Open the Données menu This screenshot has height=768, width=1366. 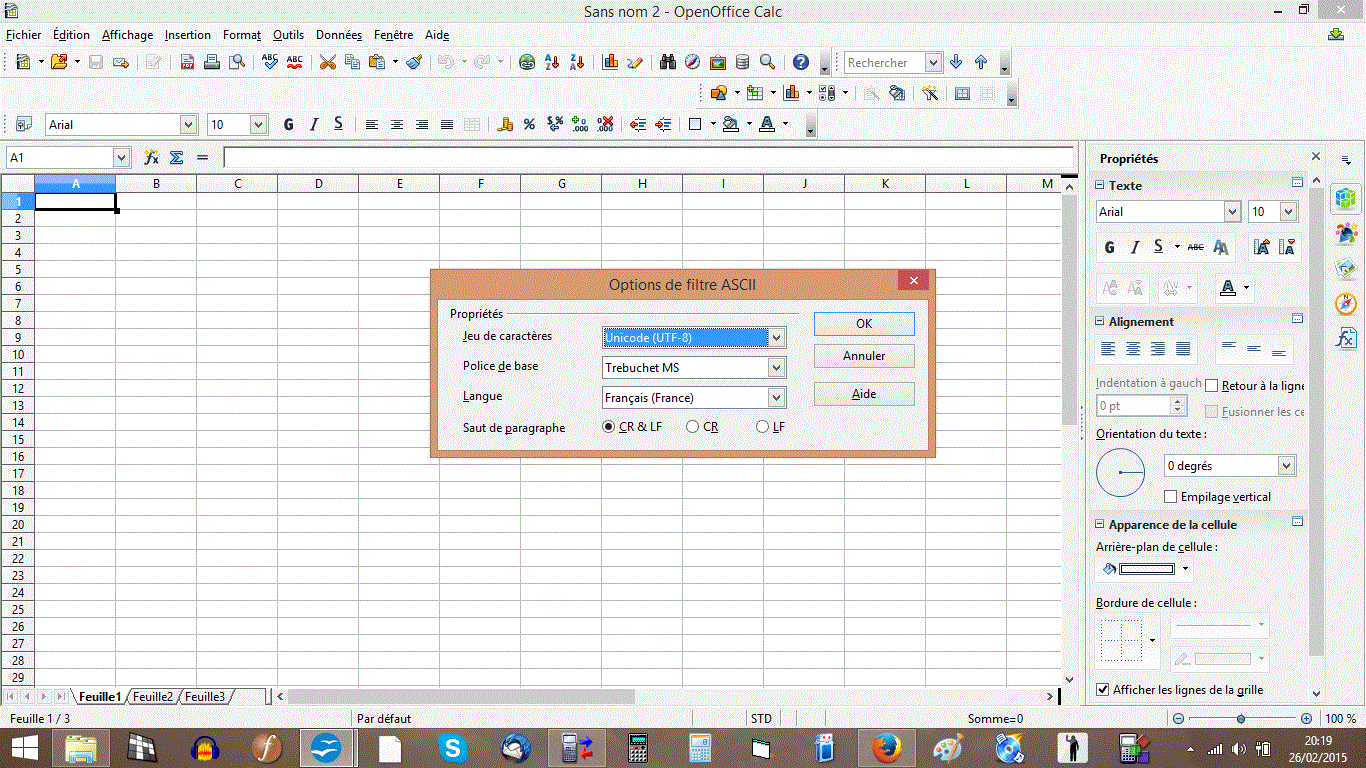point(339,35)
